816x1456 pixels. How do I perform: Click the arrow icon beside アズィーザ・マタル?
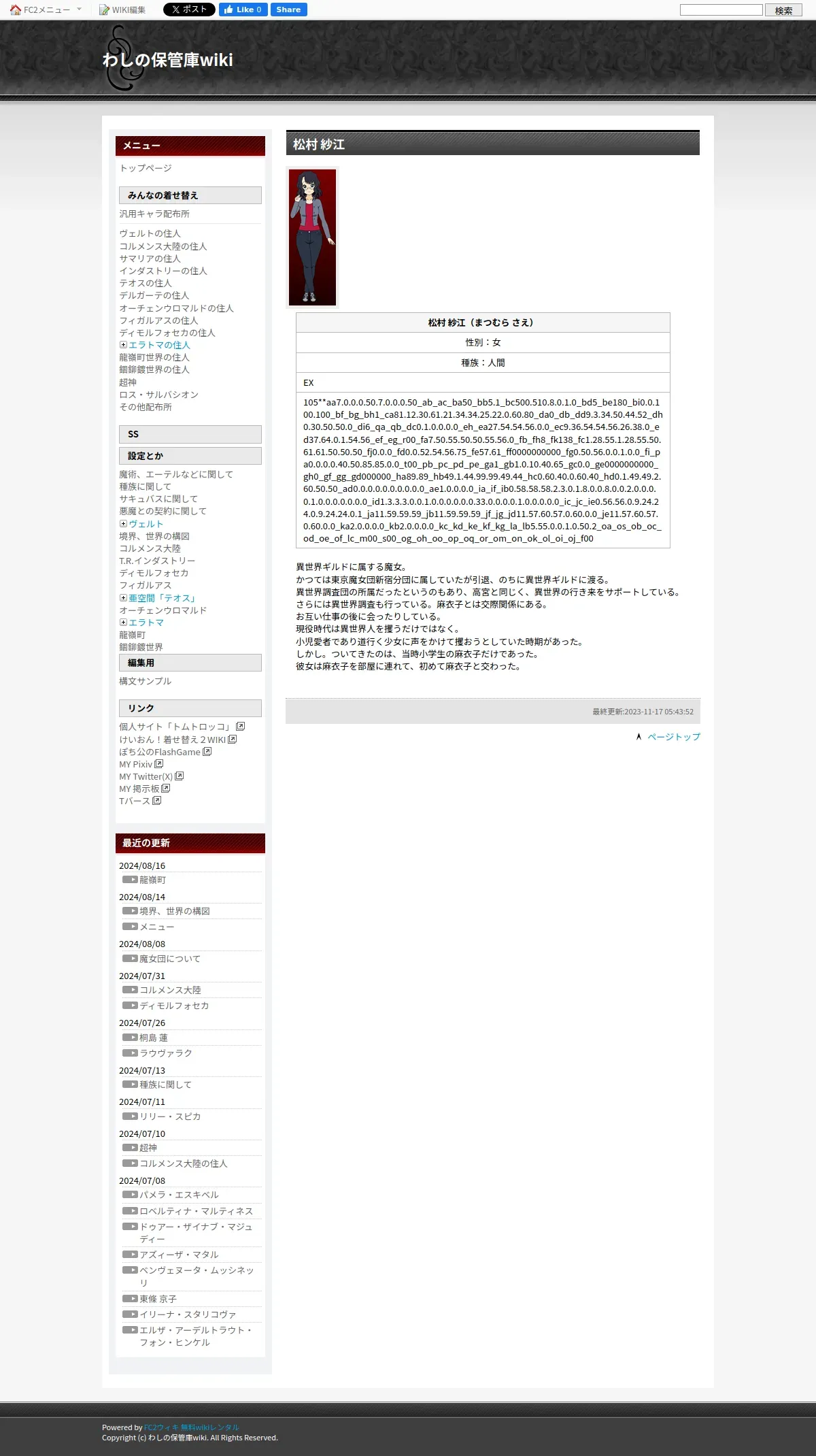coord(130,1255)
